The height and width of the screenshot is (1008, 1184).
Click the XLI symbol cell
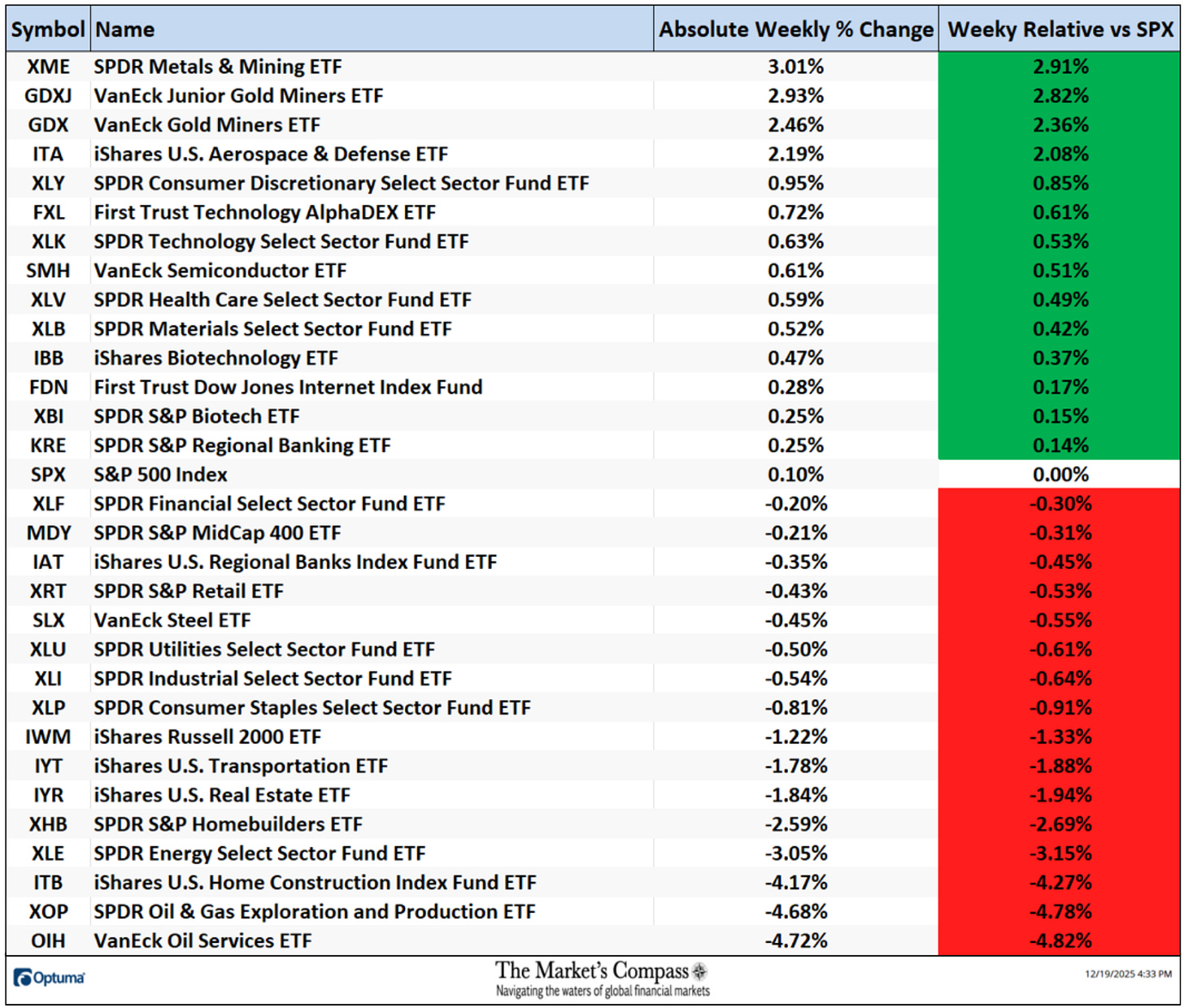click(48, 679)
